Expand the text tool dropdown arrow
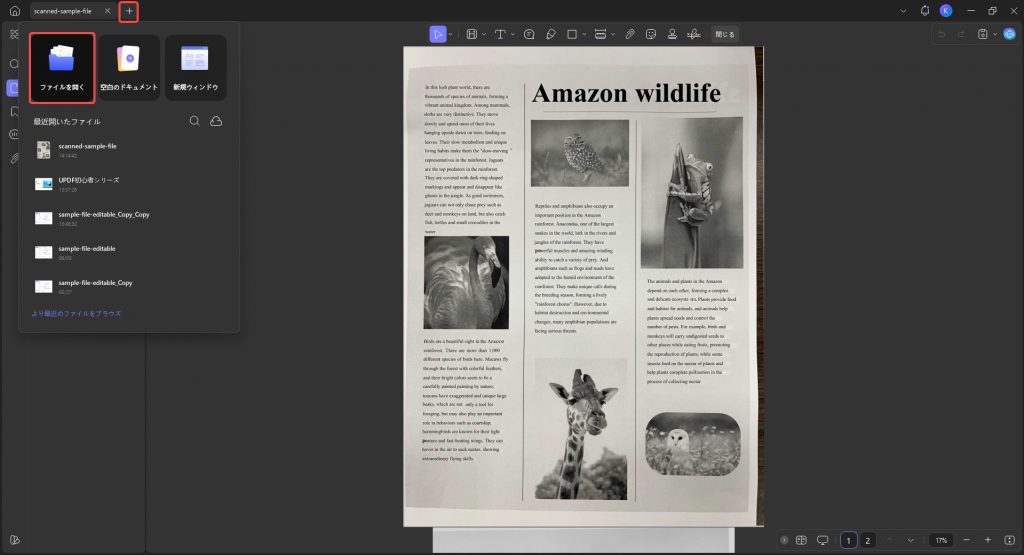1024x555 pixels. (x=513, y=35)
